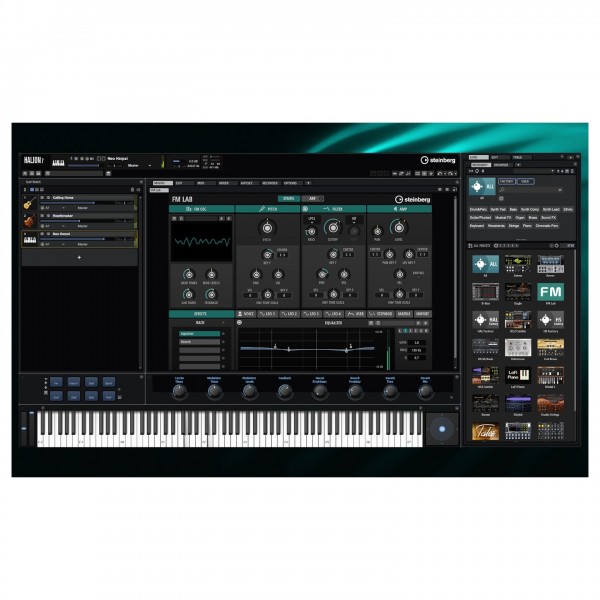Click the FM Lab library thumbnail
Screen dimensions: 600x600
(550, 292)
